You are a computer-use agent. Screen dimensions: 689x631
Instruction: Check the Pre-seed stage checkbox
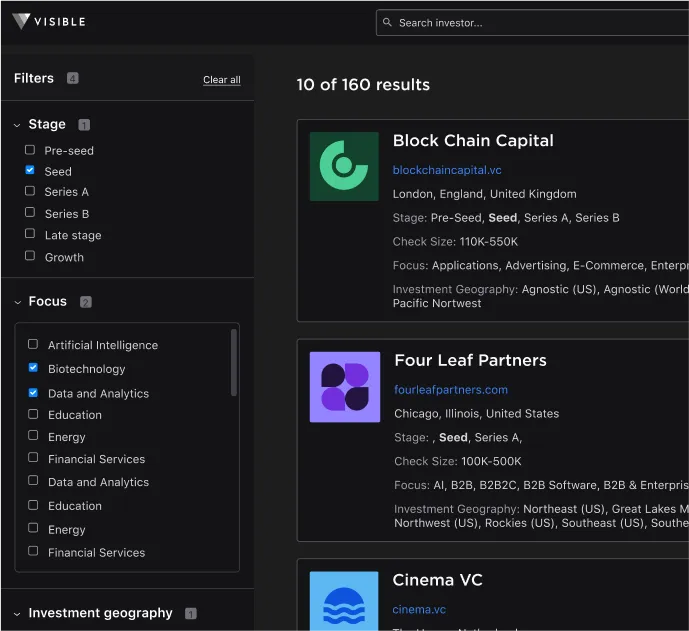coord(30,150)
